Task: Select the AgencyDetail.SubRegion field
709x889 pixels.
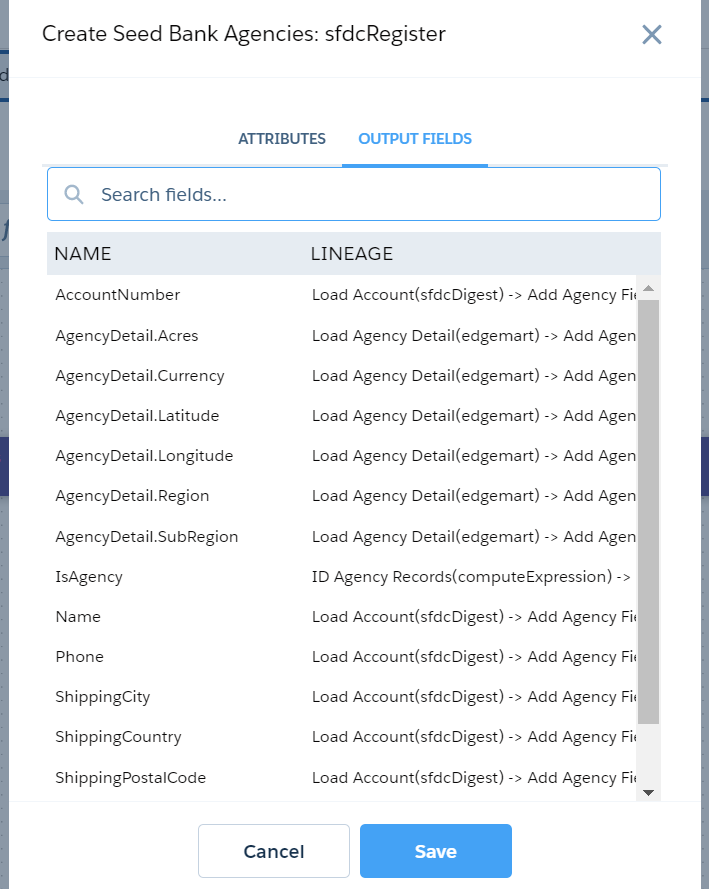Action: (147, 537)
